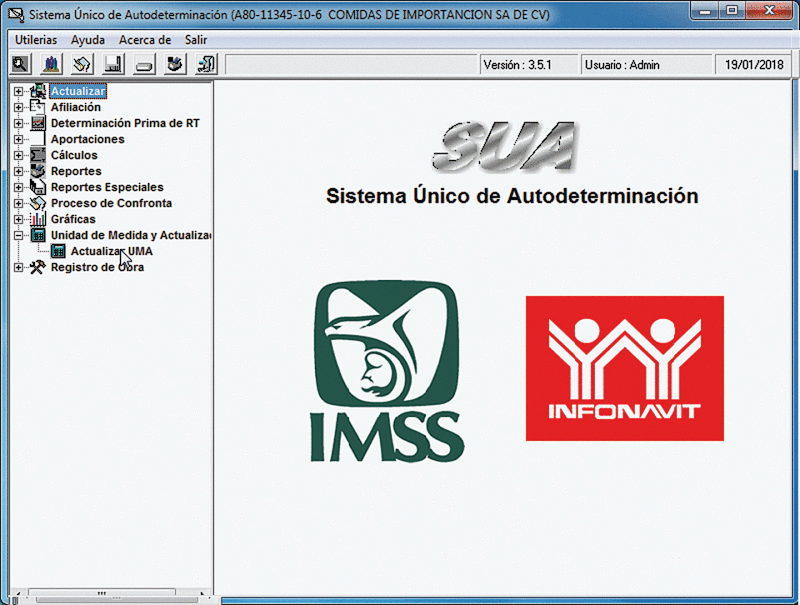
Task: Select the Unidad de Medida y Actualización label
Action: click(x=131, y=235)
